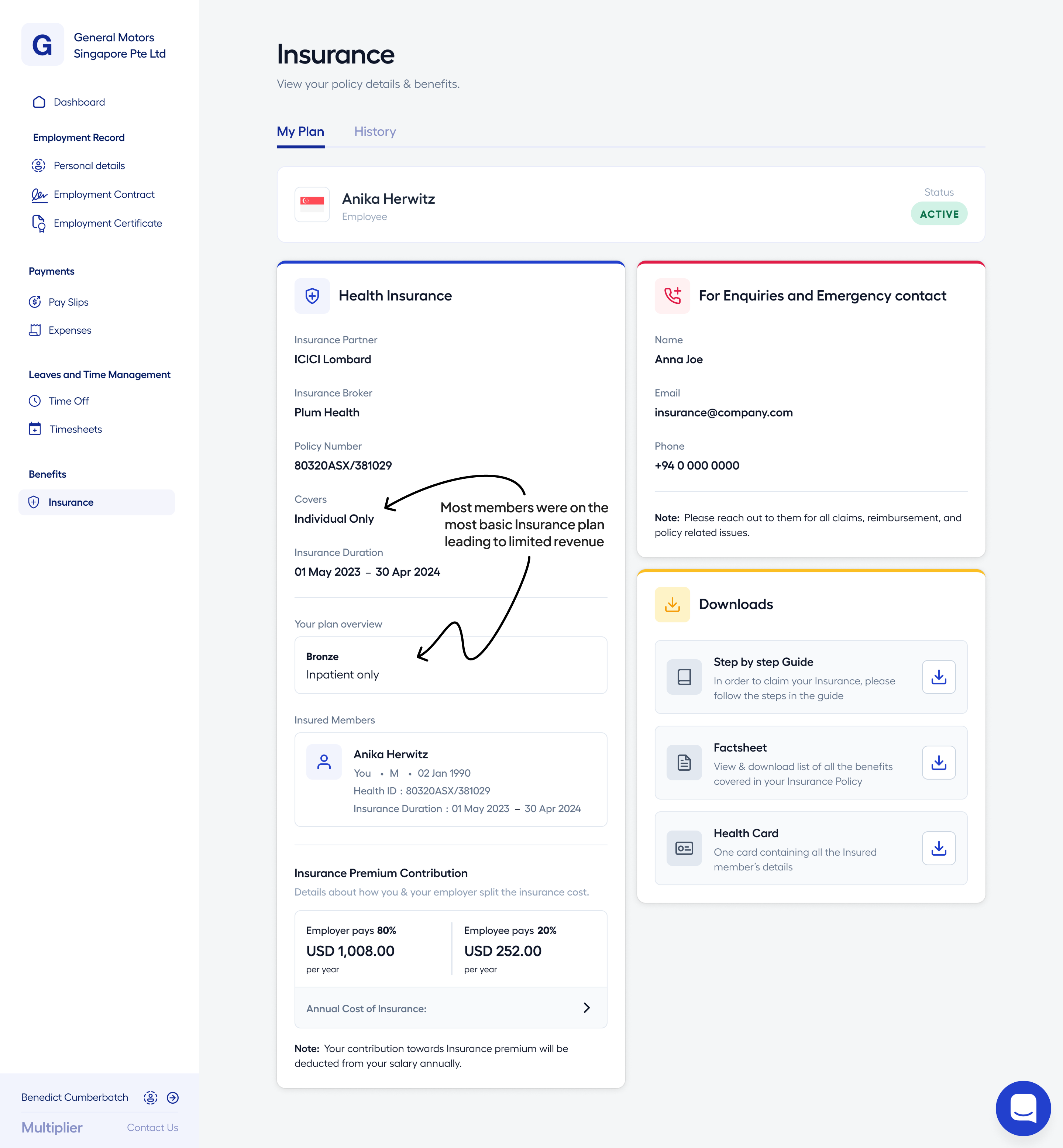Select the My Plan tab

(300, 132)
